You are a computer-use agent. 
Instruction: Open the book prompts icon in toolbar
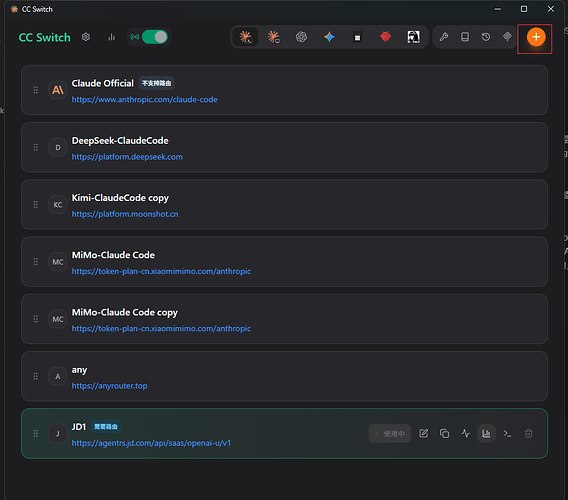(465, 37)
